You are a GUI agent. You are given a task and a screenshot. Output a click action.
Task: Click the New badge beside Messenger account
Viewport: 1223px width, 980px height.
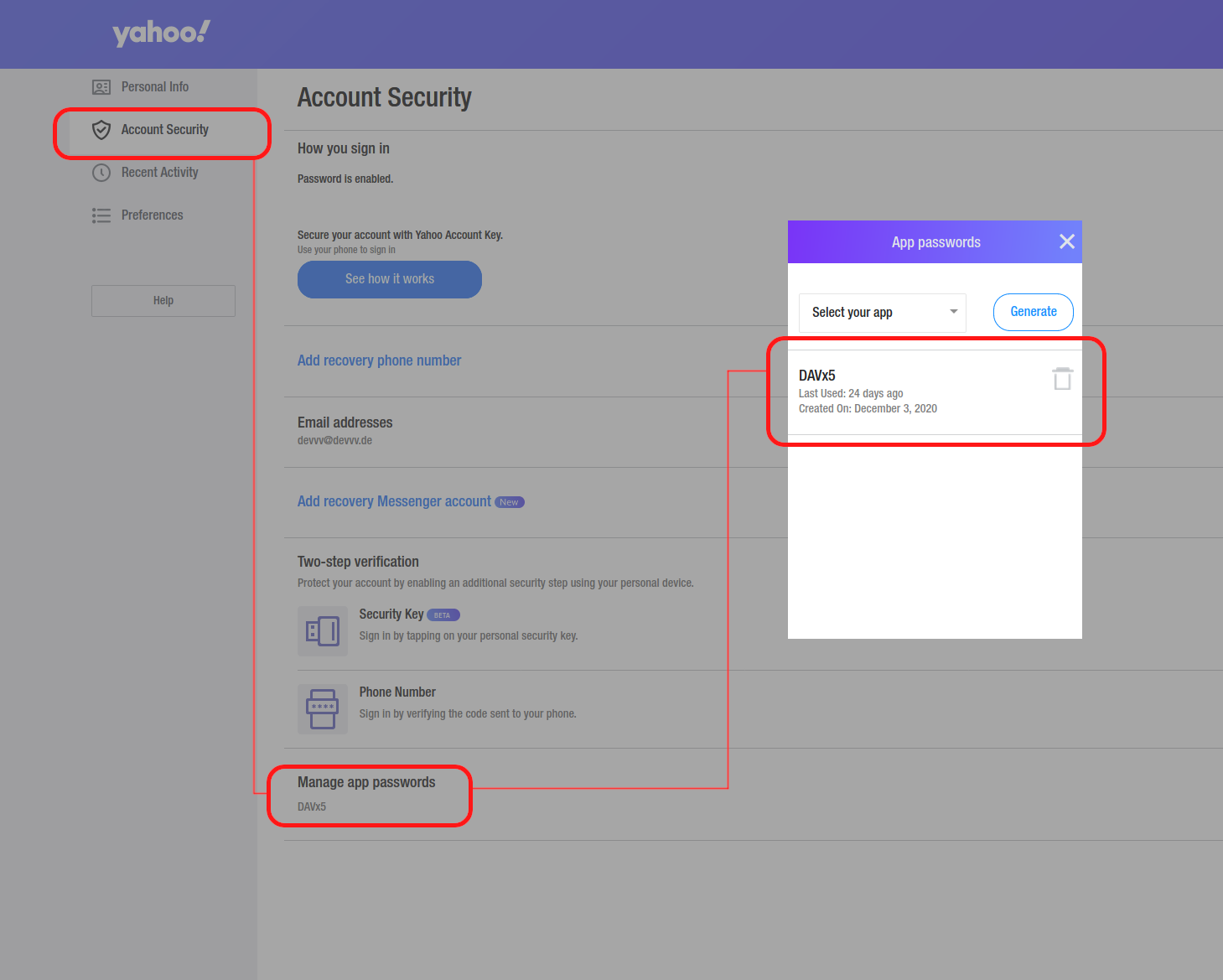pos(509,502)
